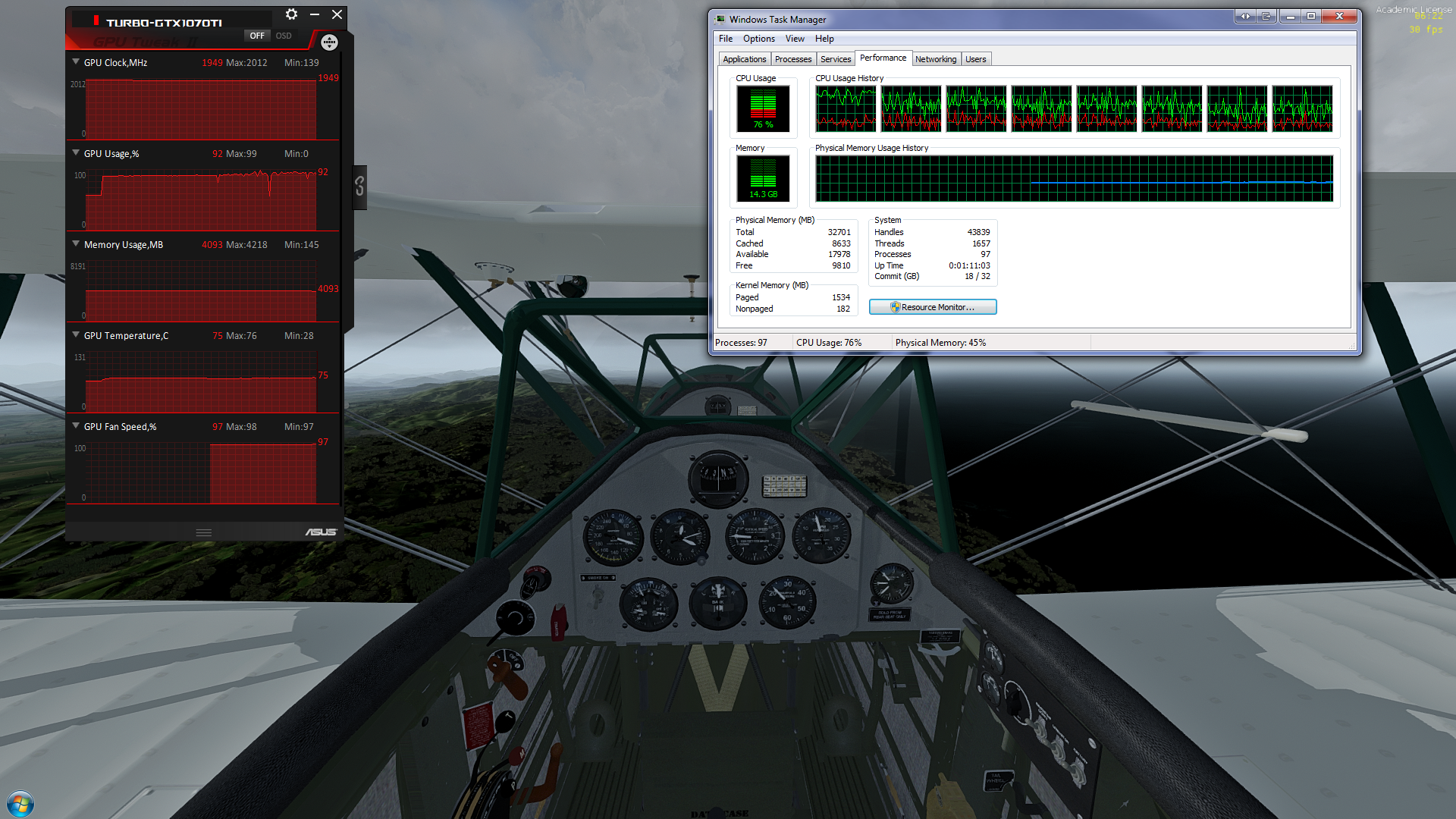Click the first CPU core history graph
Image resolution: width=1456 pixels, height=819 pixels.
pos(846,108)
